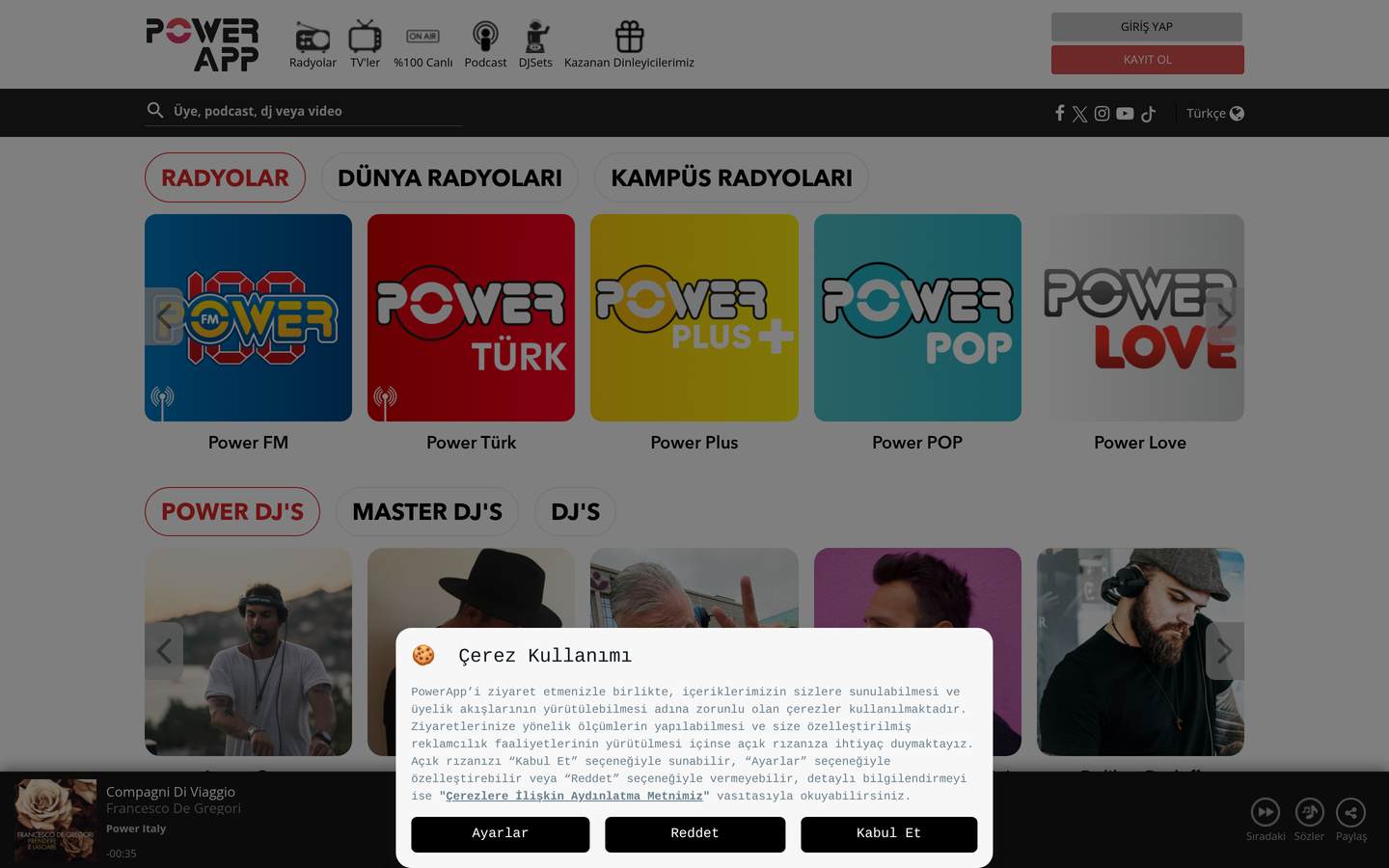
Task: Open DJSets icon in header
Action: tap(536, 37)
